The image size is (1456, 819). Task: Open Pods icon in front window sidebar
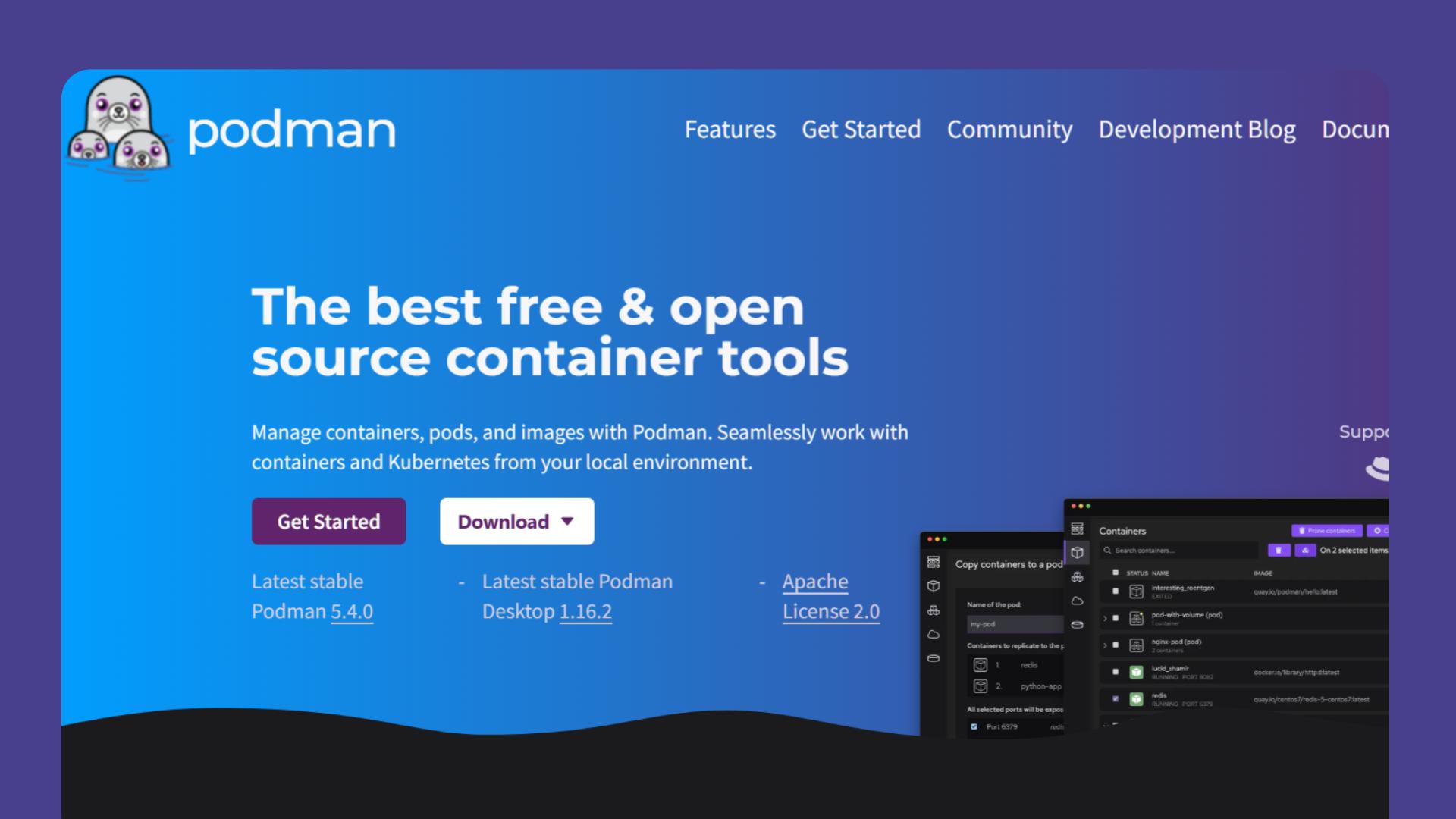(1077, 577)
